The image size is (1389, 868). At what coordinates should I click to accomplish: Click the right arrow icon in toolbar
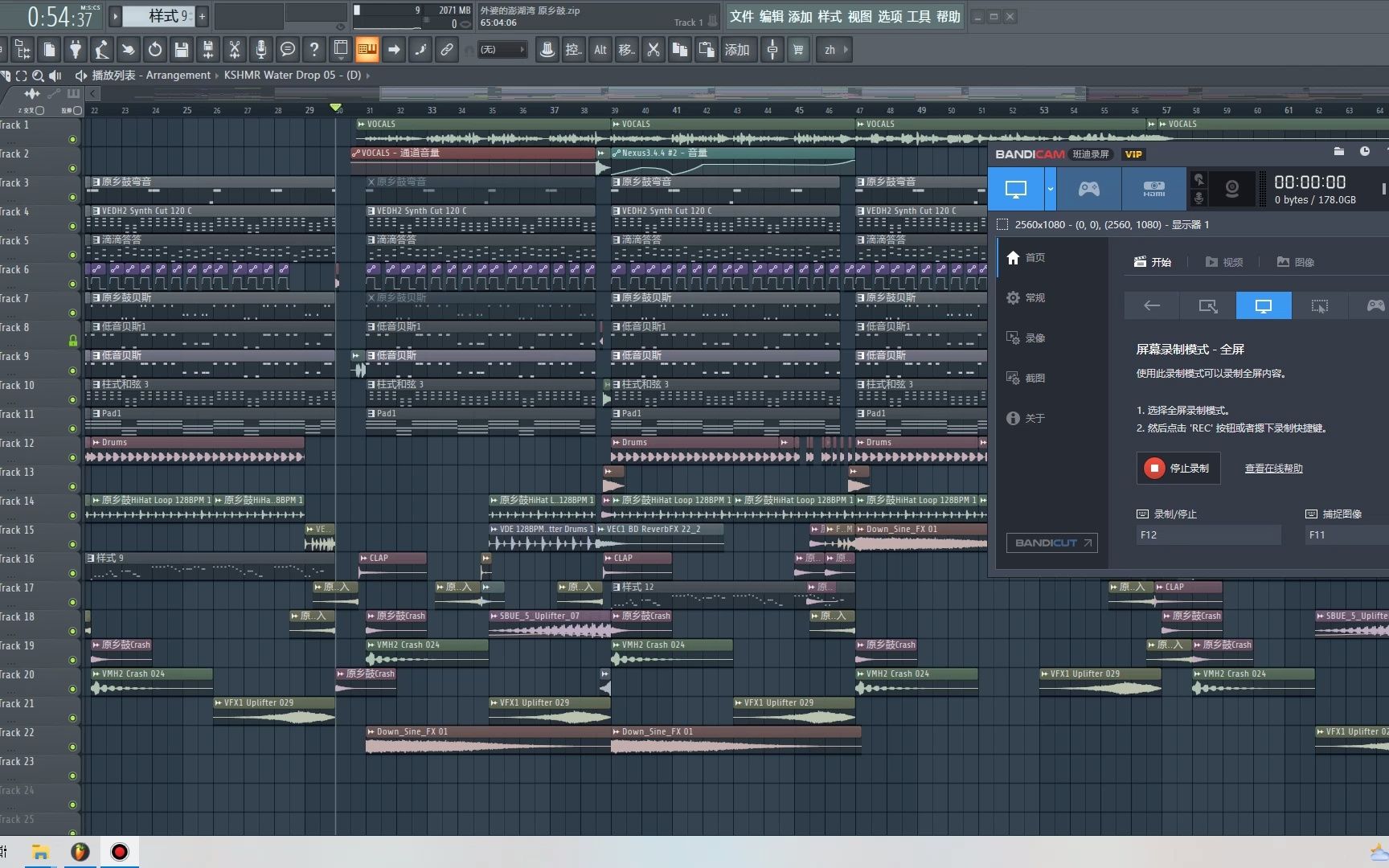pos(393,50)
